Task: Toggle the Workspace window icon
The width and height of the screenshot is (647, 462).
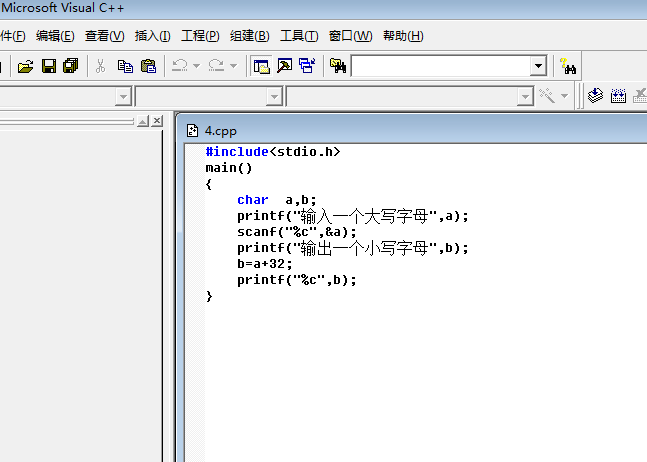Action: pyautogui.click(x=262, y=66)
